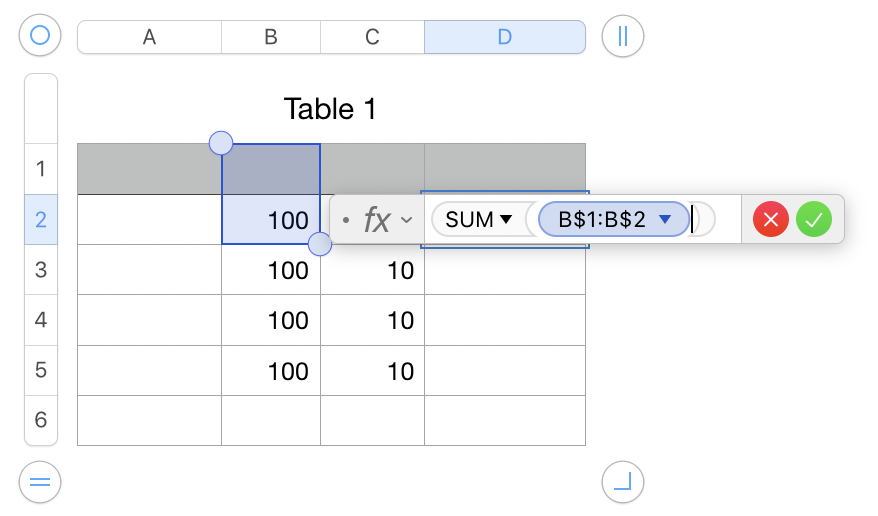This screenshot has height=516, width=878.
Task: Open the B$1:B$2 reference options arrow
Action: point(665,220)
